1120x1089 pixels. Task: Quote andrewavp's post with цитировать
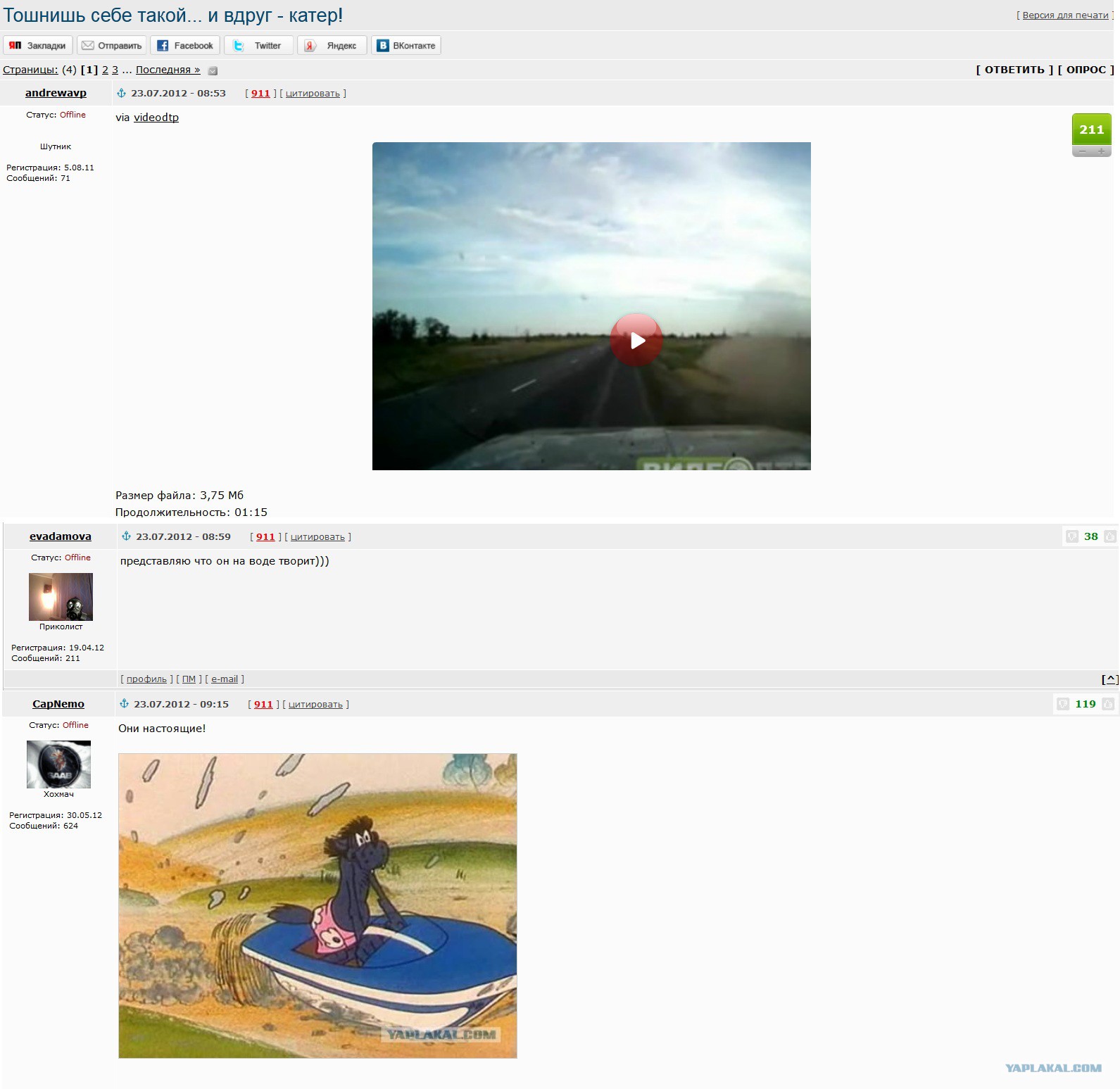click(313, 94)
